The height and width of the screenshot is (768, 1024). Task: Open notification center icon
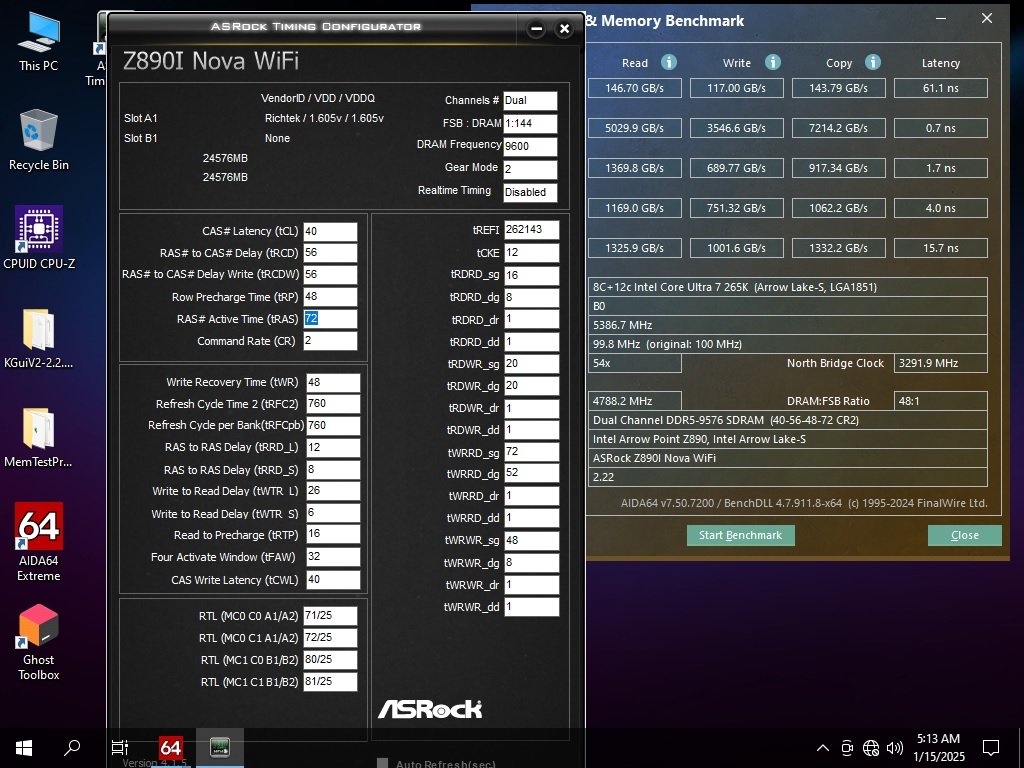(991, 748)
